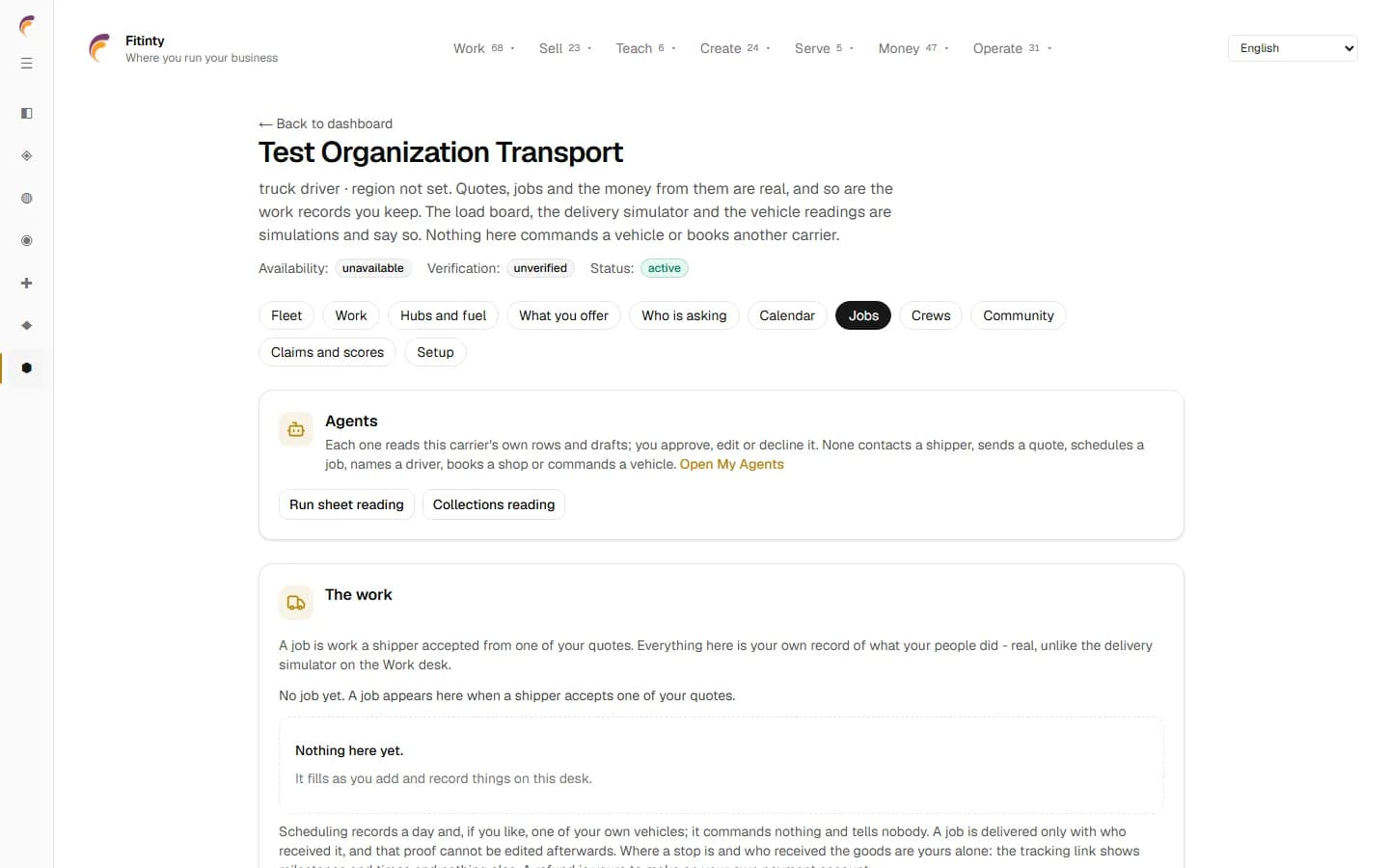Click the half-filled square sidebar icon
The image size is (1389, 868).
(x=27, y=114)
